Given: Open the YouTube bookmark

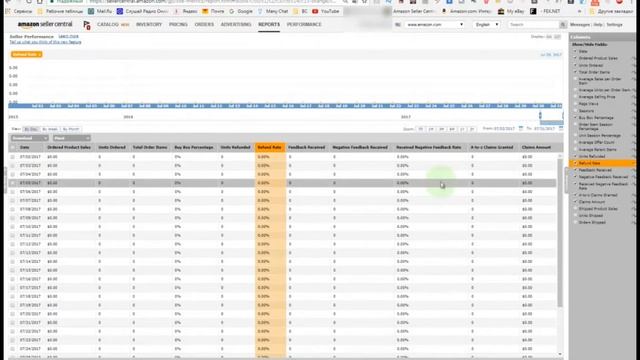Looking at the screenshot, I should point(326,11).
